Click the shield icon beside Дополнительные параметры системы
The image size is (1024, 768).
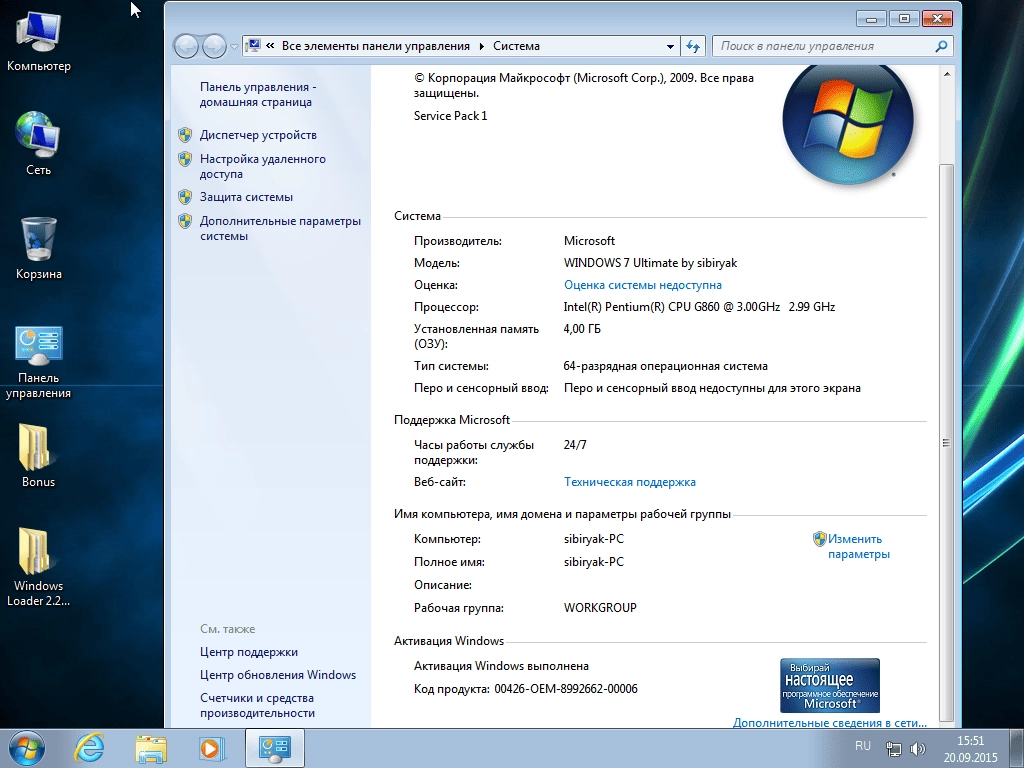185,221
